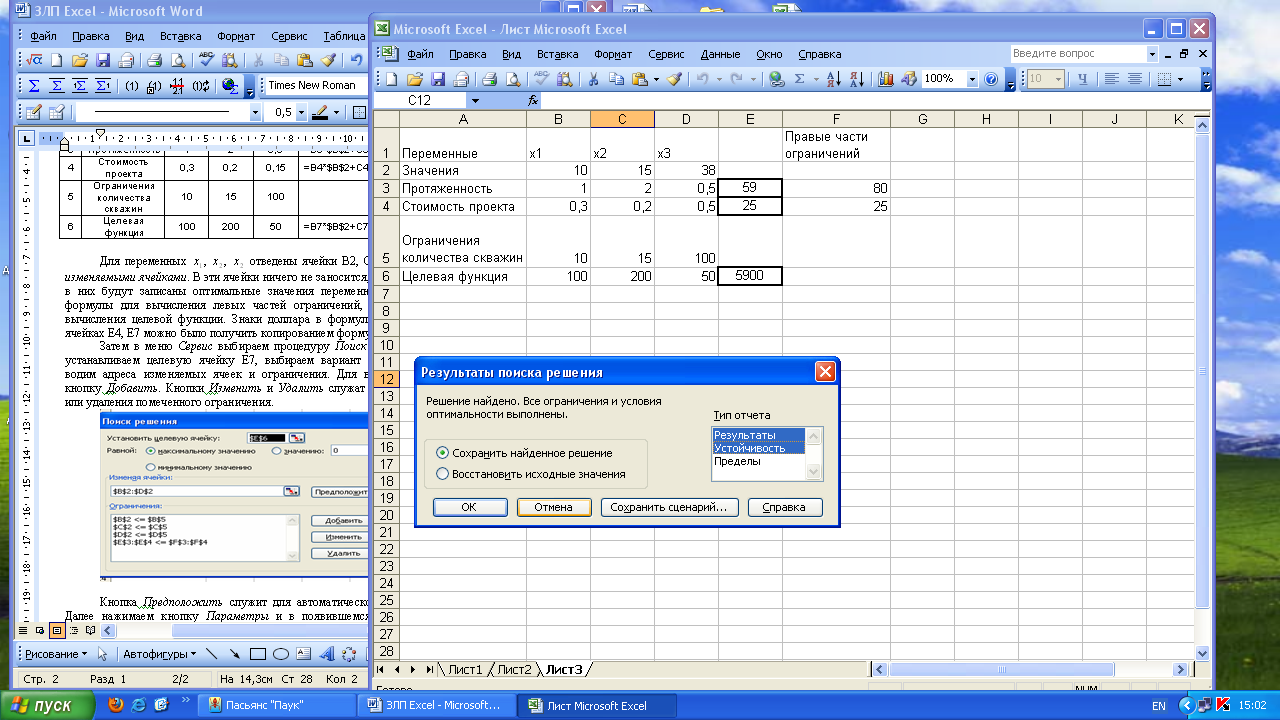Image resolution: width=1280 pixels, height=720 pixels.
Task: Expand the Name Box dropdown showing C12
Action: [475, 101]
